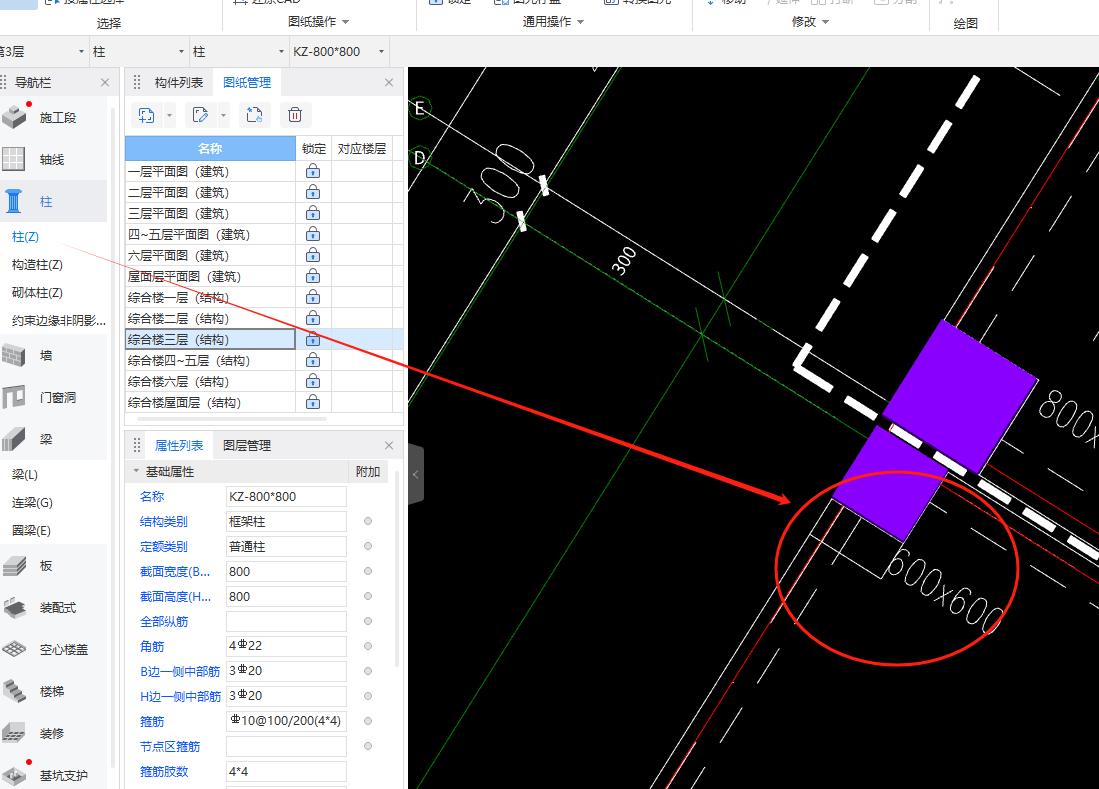Image resolution: width=1099 pixels, height=789 pixels.
Task: Select the 装配式 category icon
Action: 14,608
